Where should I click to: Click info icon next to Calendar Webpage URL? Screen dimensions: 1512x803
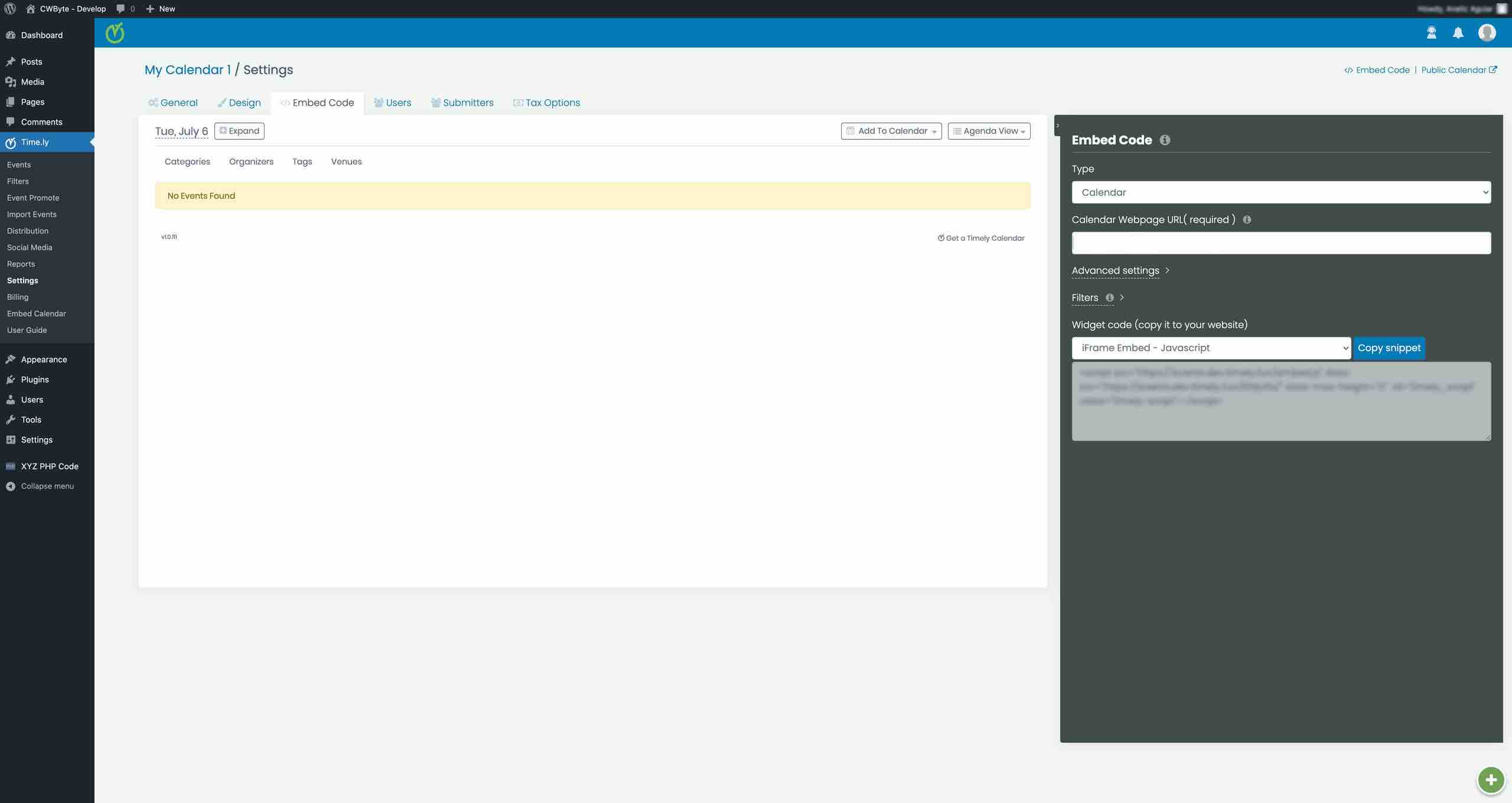[x=1247, y=220]
